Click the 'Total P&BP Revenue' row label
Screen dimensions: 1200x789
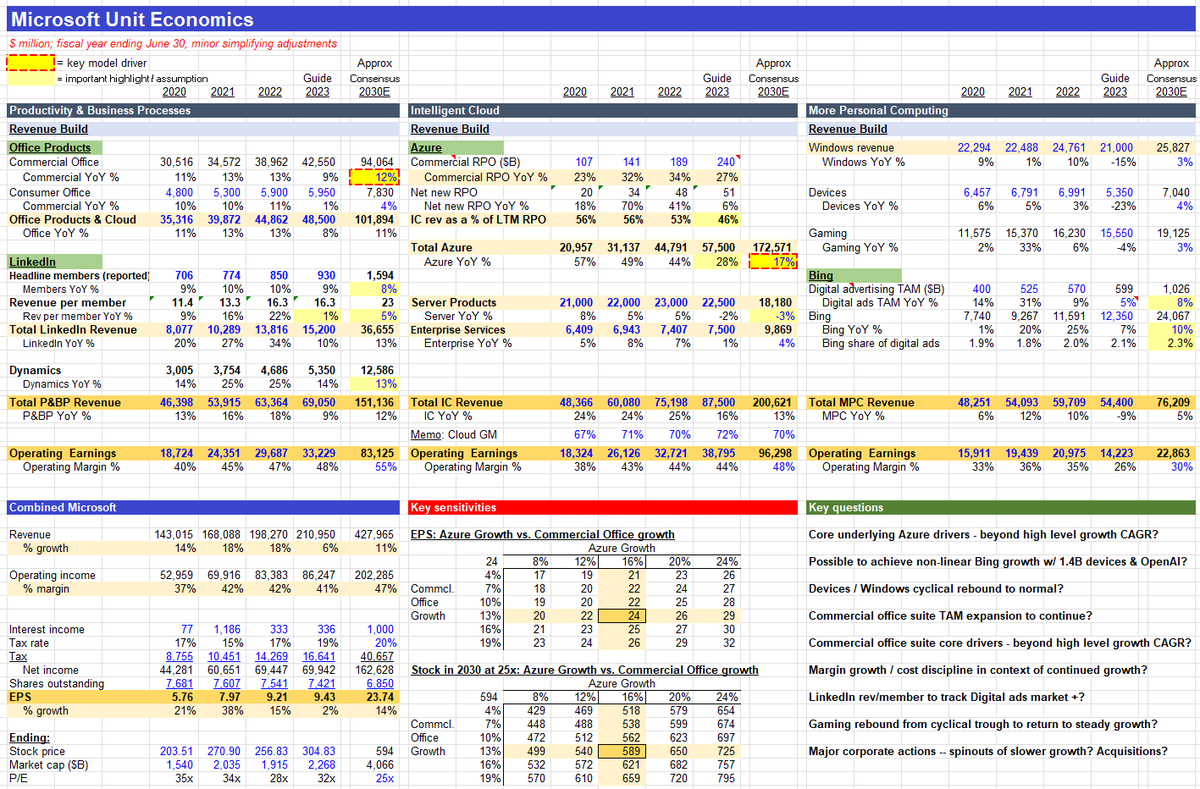click(64, 403)
